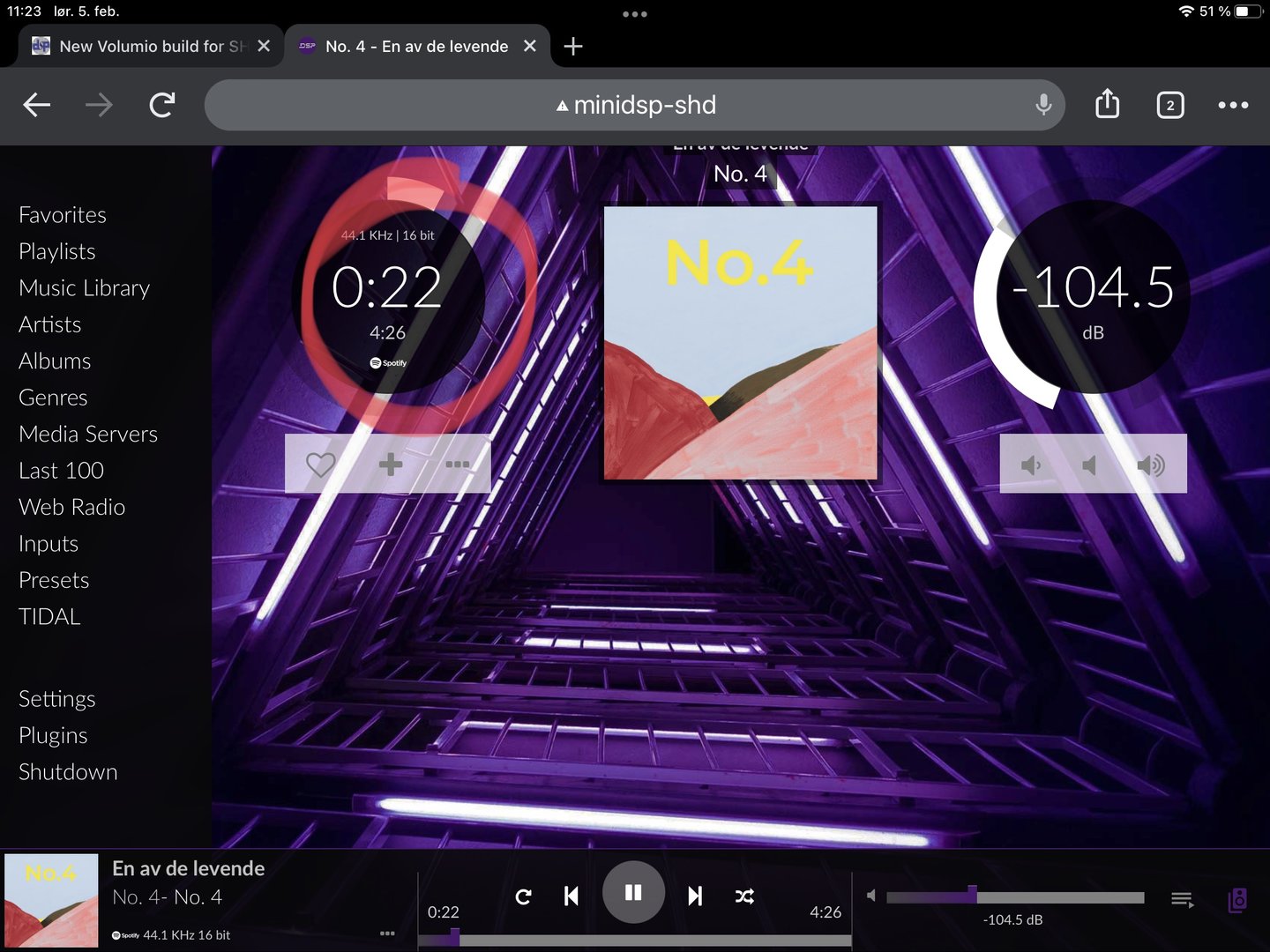Open Playlists in the sidebar
Image resolution: width=1270 pixels, height=952 pixels.
(57, 251)
